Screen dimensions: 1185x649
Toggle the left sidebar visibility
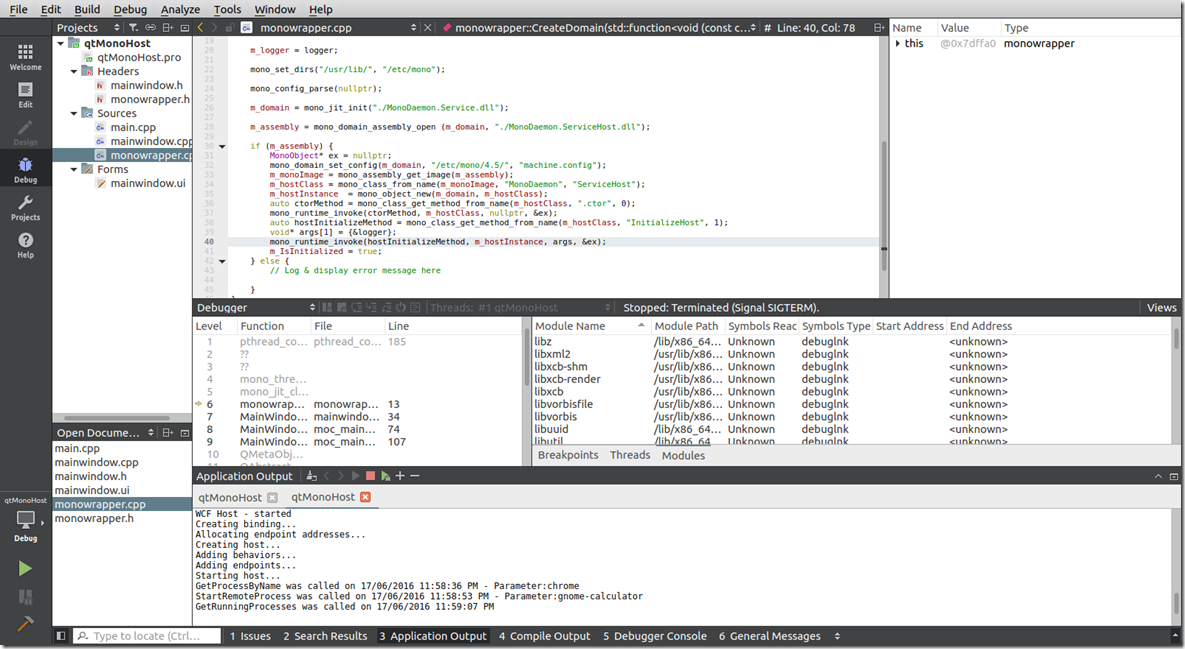coord(61,636)
